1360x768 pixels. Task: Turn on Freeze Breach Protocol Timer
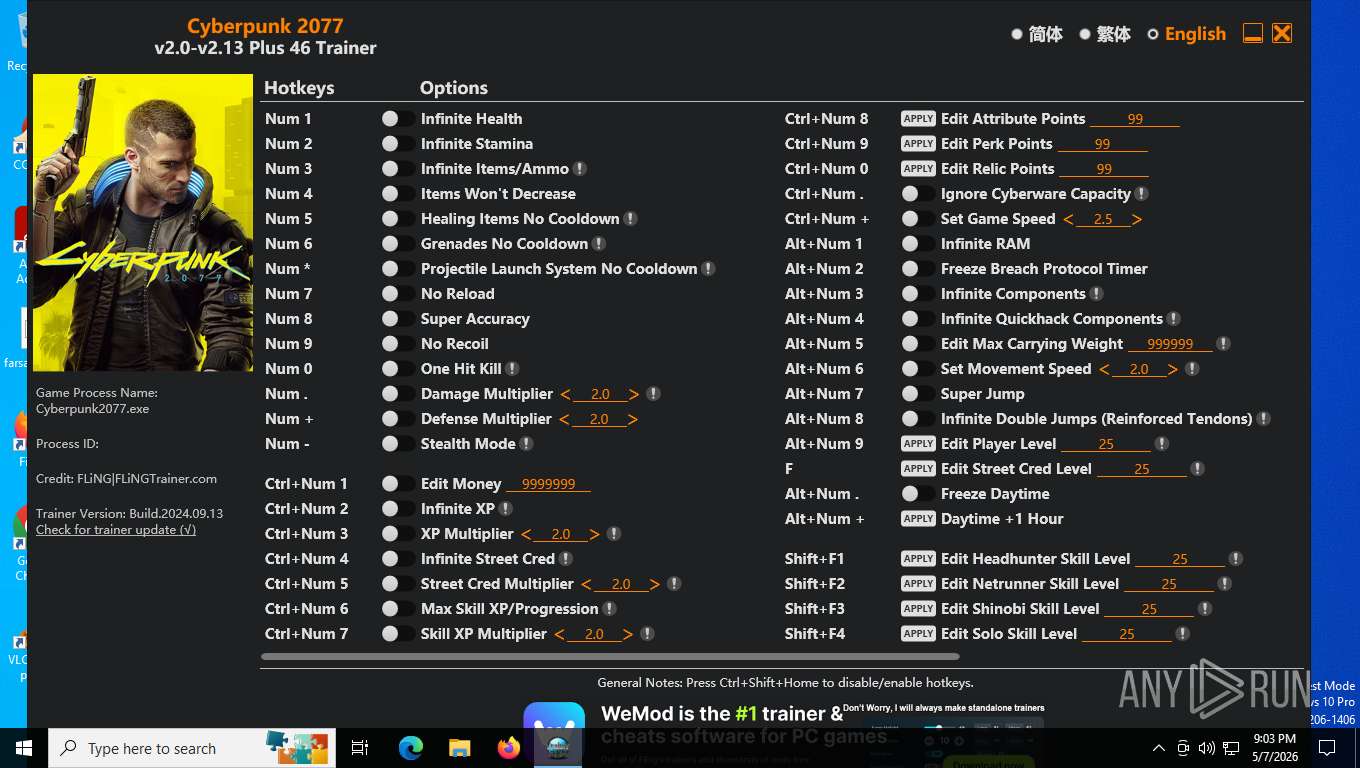(x=918, y=269)
